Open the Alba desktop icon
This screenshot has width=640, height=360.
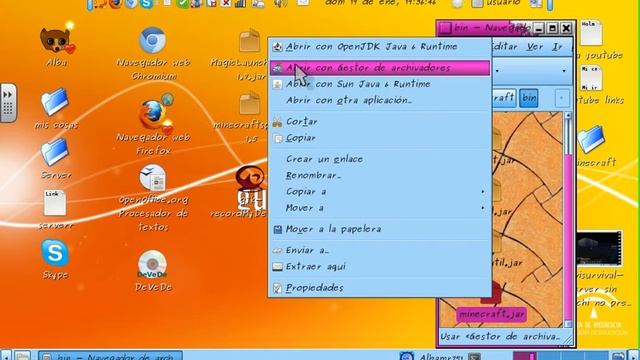[57, 41]
